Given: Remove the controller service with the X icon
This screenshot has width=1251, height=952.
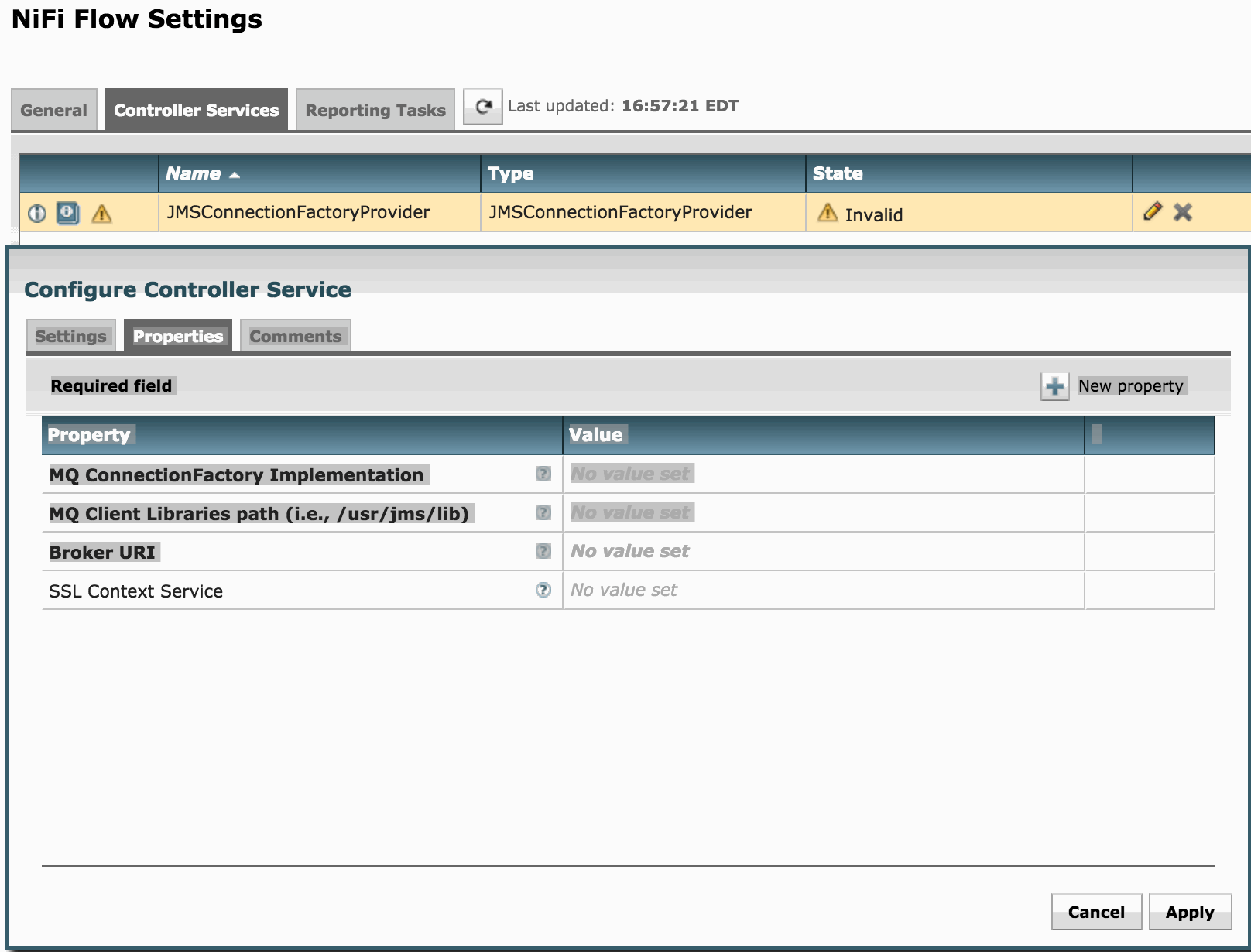Looking at the screenshot, I should tap(1184, 211).
